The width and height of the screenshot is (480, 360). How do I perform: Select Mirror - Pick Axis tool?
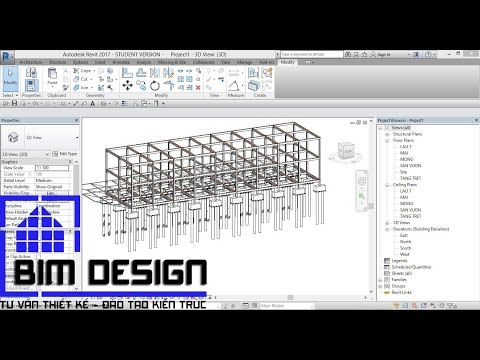(x=155, y=72)
